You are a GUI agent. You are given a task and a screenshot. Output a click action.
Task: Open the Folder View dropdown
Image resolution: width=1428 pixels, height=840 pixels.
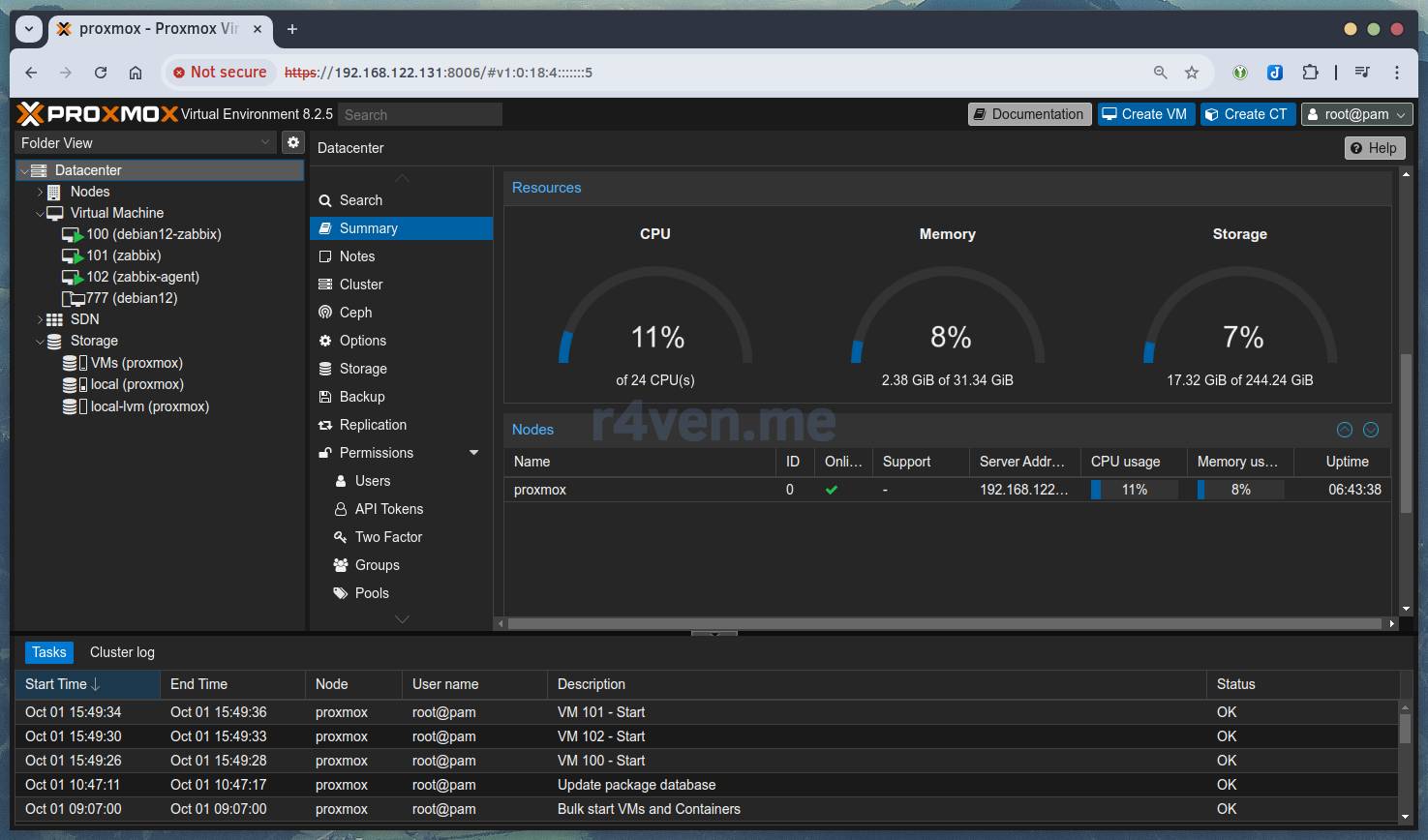coord(145,142)
